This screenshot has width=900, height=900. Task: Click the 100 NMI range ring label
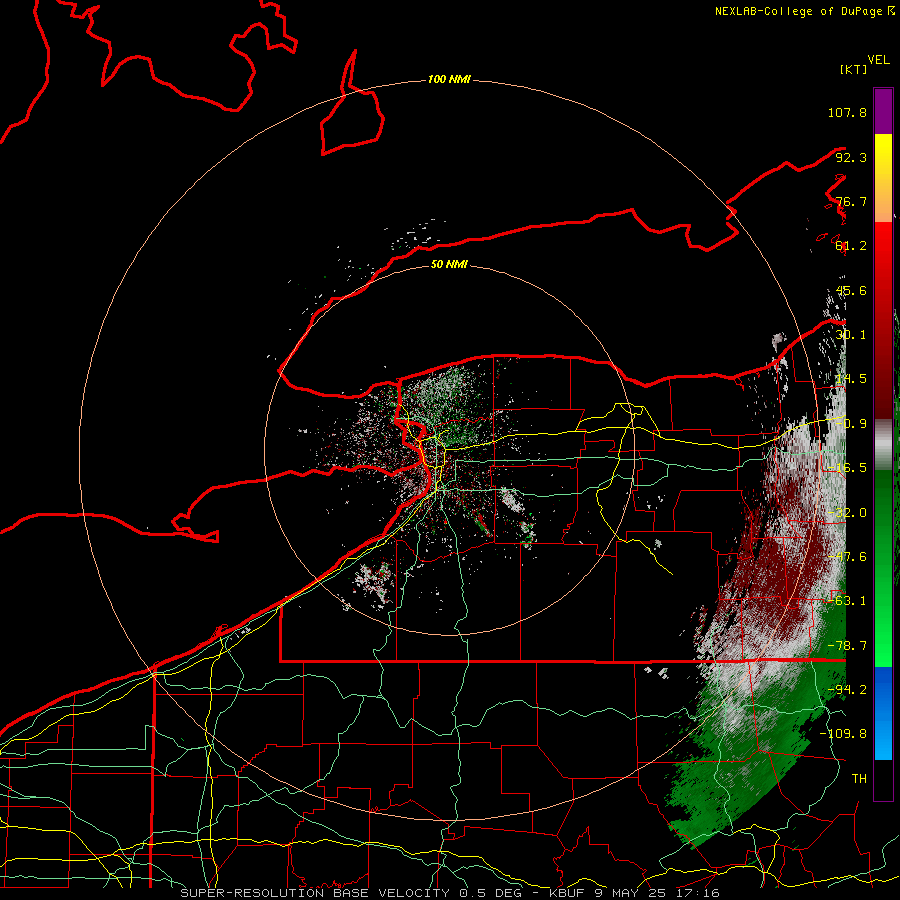[x=449, y=79]
